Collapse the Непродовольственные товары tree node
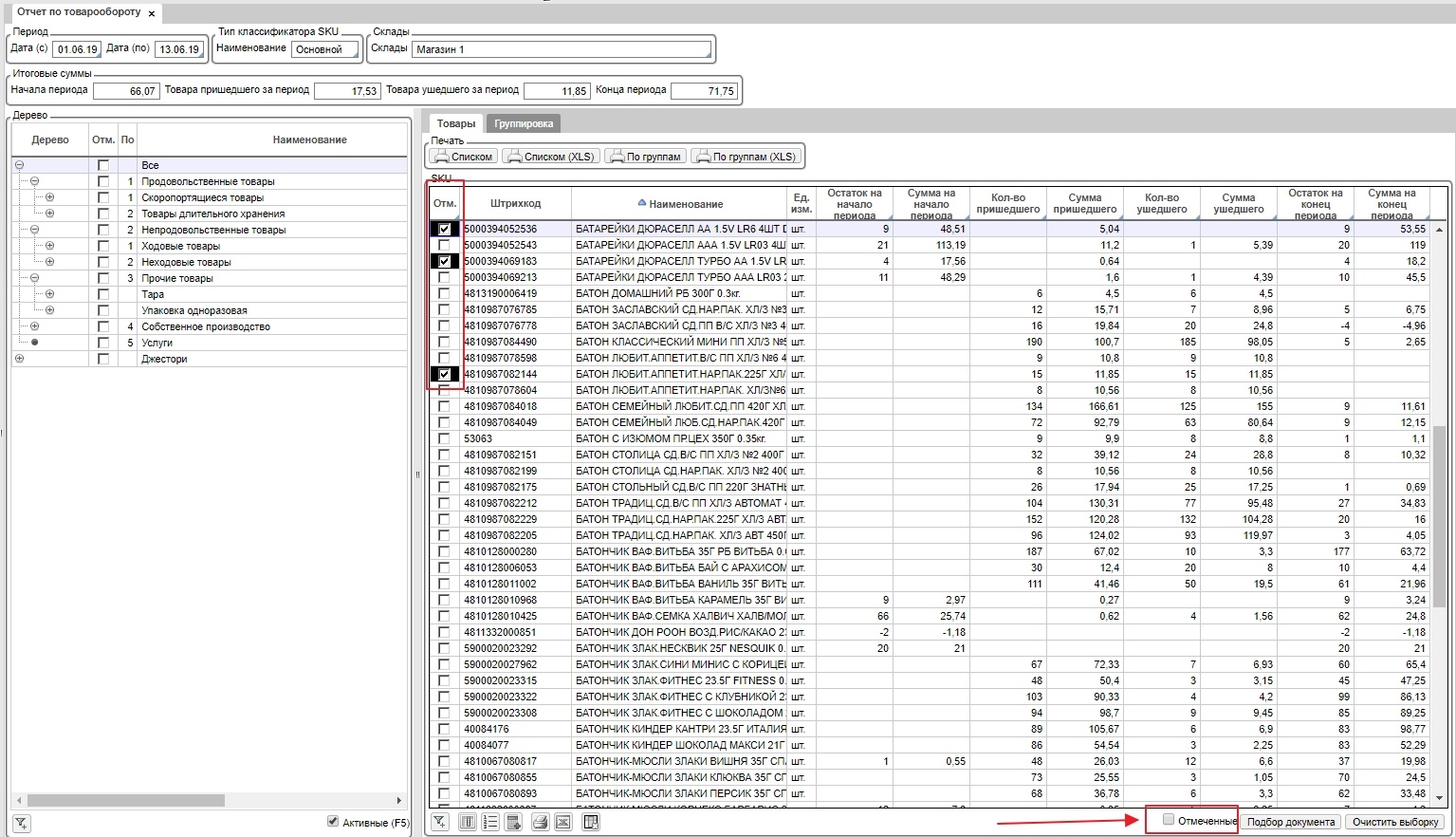The image size is (1456, 837). (34, 230)
